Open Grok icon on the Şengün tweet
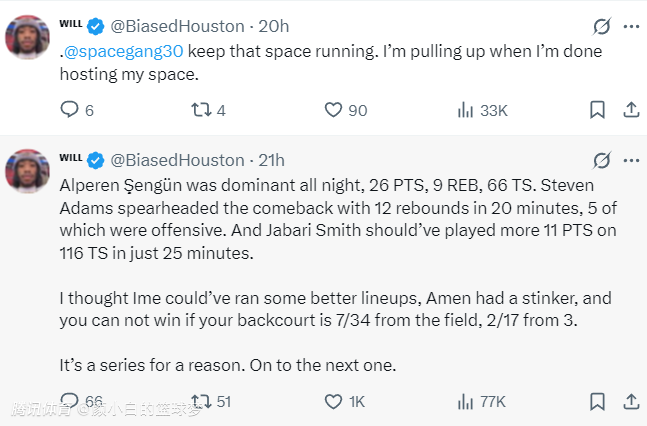Viewport: 647px width, 426px height. 601,160
